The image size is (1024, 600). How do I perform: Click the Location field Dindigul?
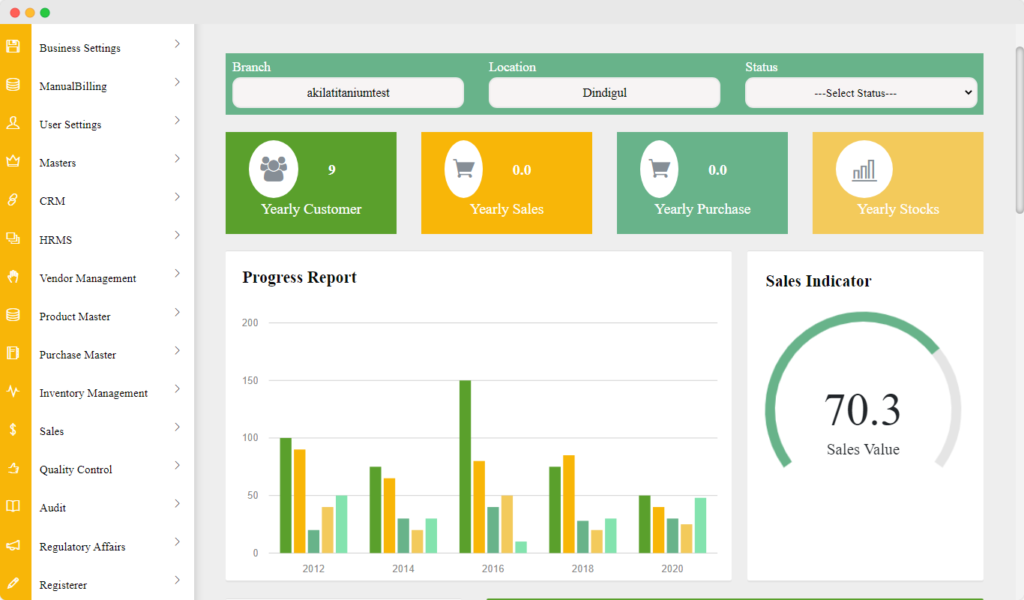coord(604,93)
